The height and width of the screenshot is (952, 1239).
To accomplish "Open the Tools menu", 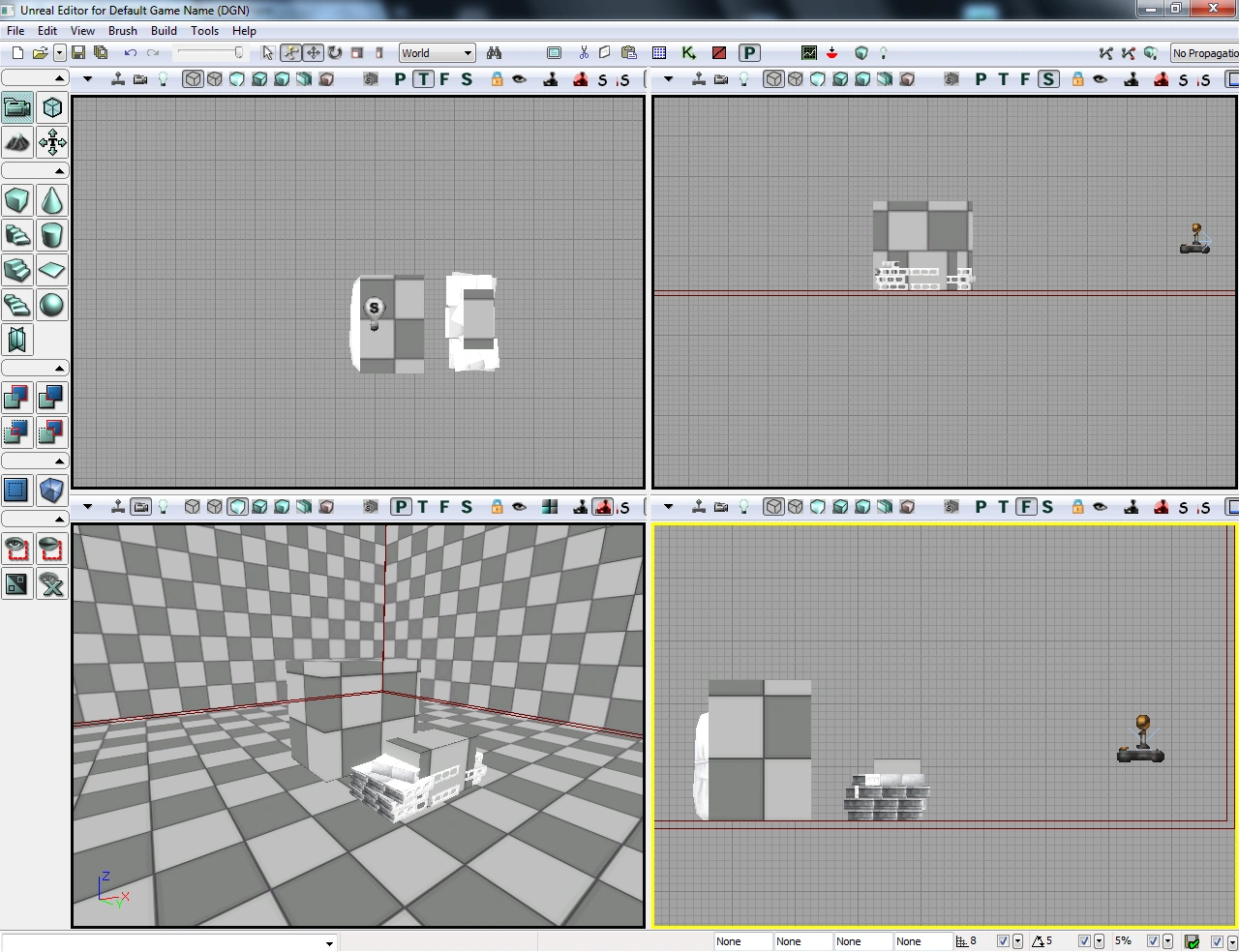I will tap(204, 31).
